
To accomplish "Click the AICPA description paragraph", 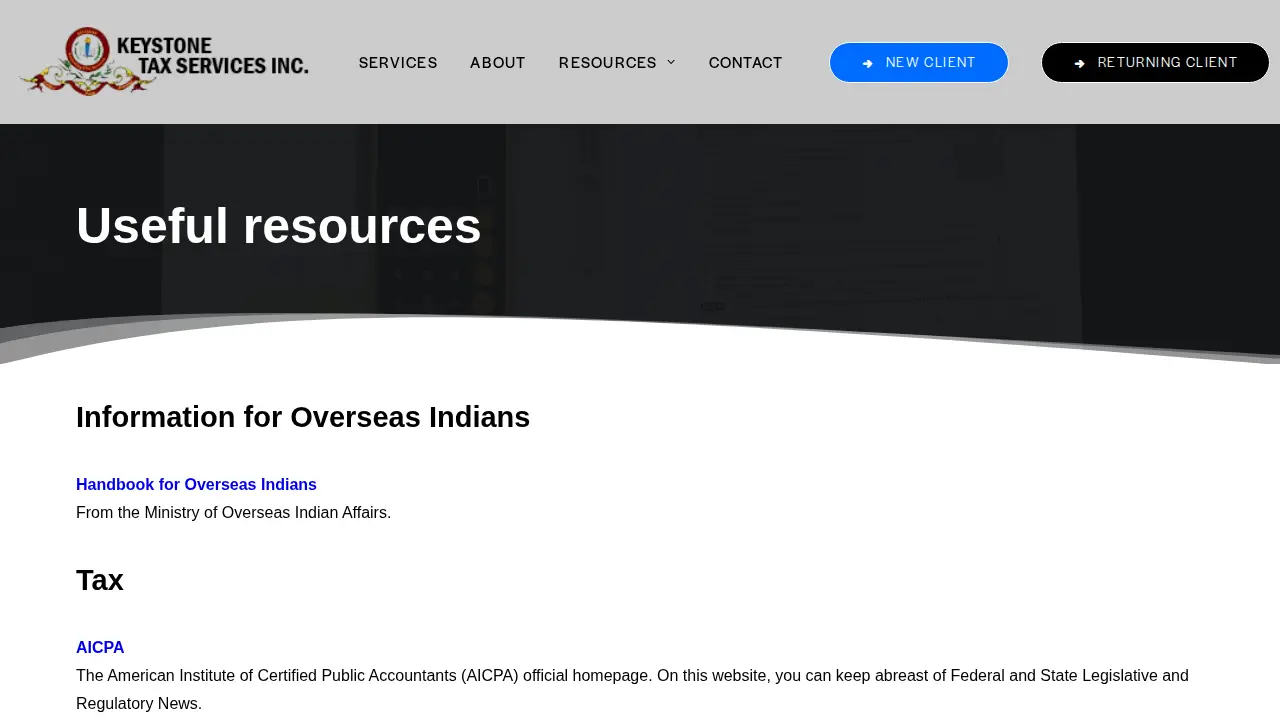I will pyautogui.click(x=632, y=690).
